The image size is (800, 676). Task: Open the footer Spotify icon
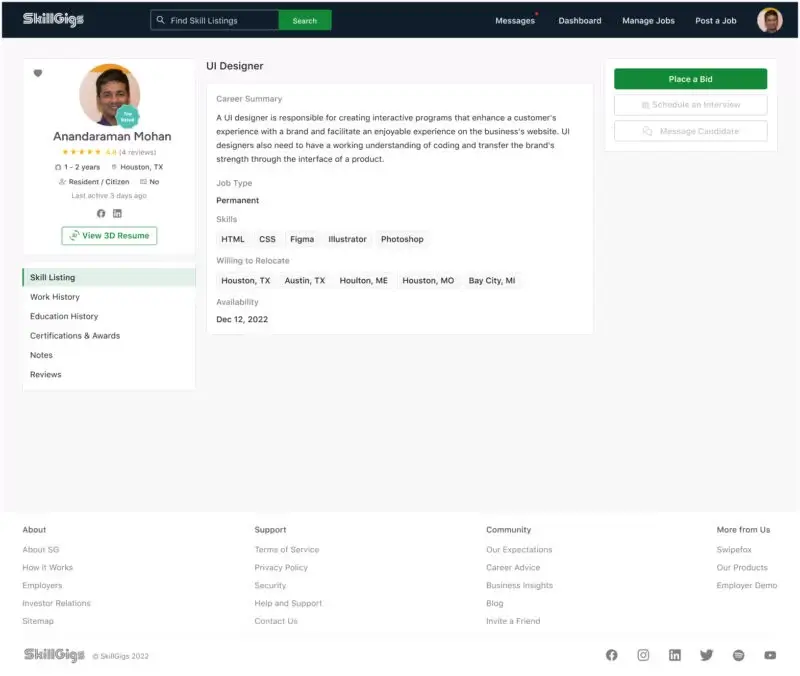pos(738,655)
